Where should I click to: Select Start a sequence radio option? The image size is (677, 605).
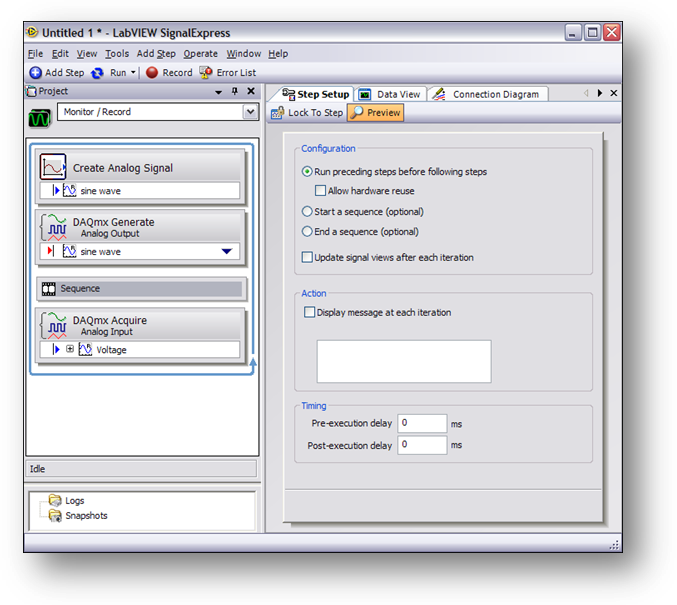(307, 212)
